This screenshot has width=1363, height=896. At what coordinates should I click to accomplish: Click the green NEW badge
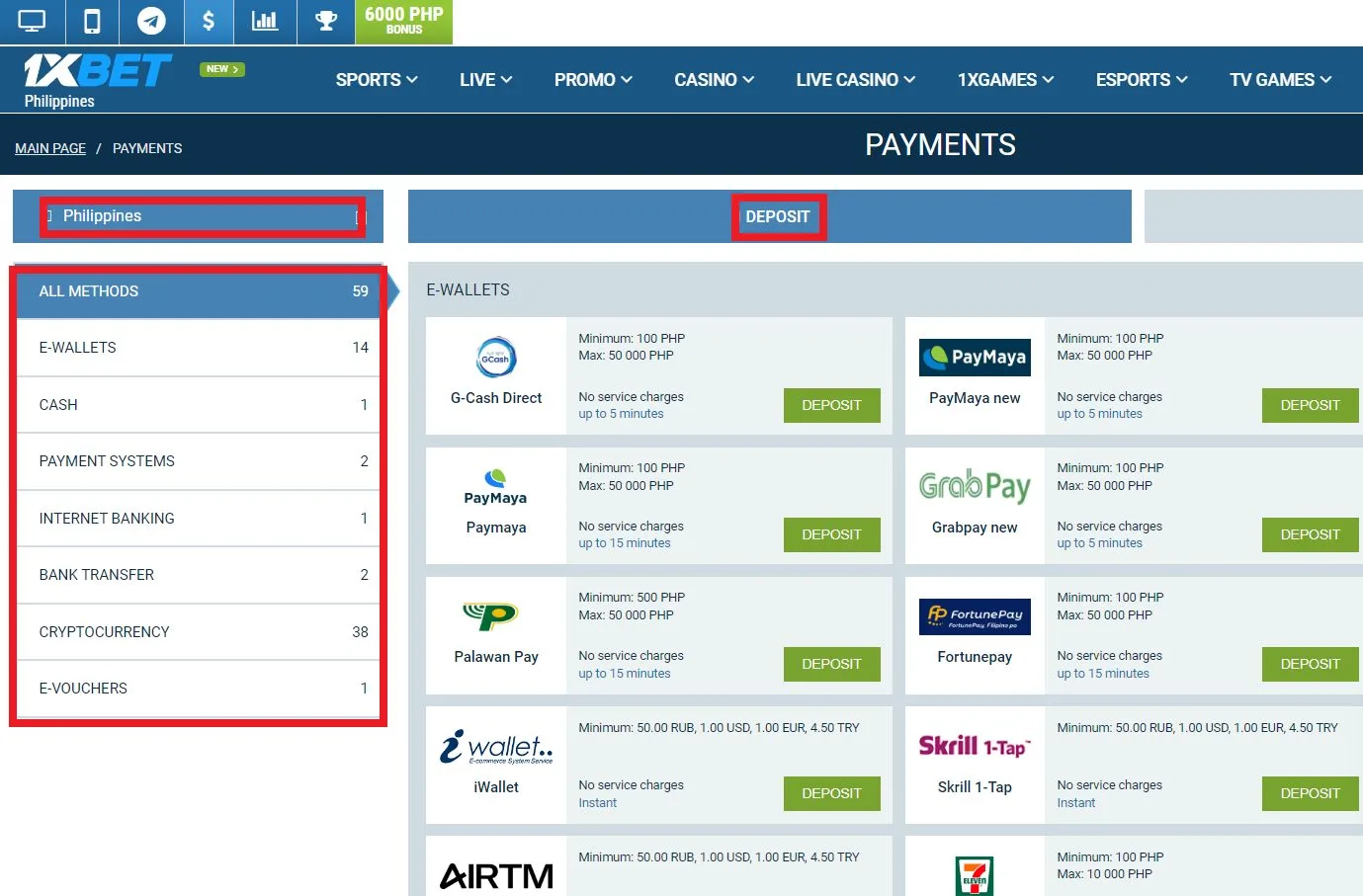tap(221, 69)
